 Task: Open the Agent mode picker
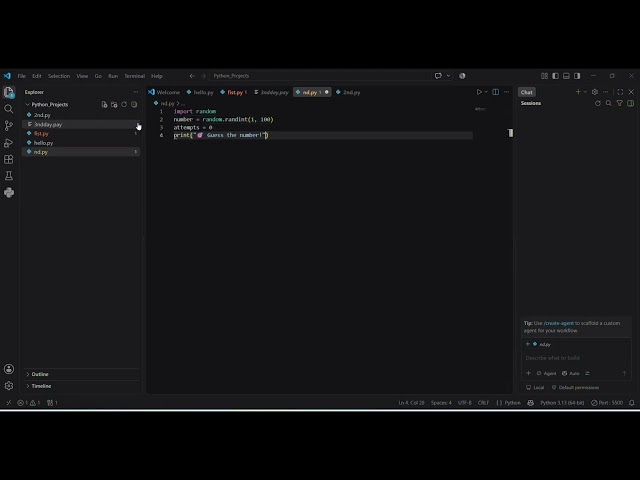(546, 373)
